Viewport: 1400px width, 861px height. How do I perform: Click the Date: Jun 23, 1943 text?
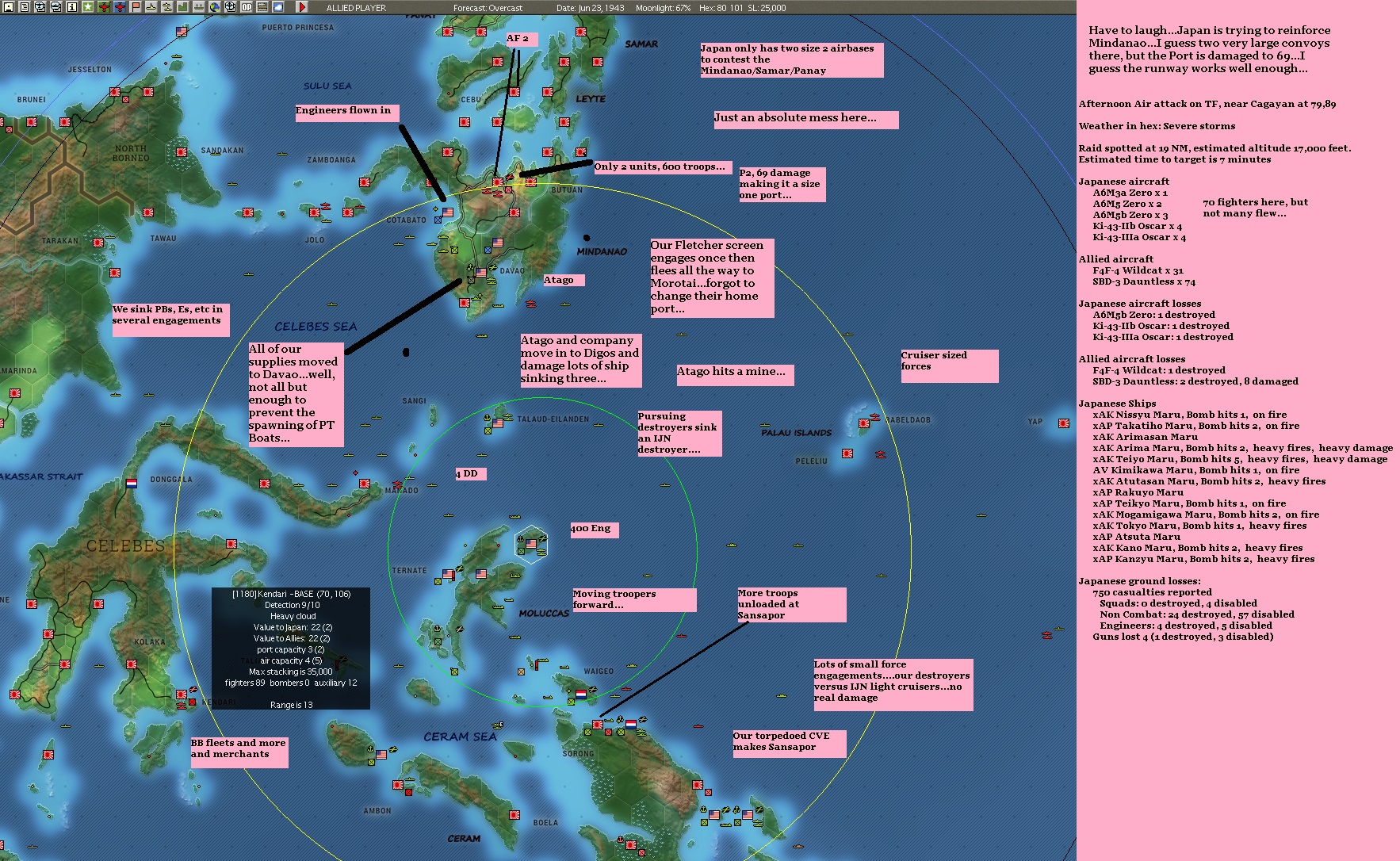pyautogui.click(x=590, y=8)
